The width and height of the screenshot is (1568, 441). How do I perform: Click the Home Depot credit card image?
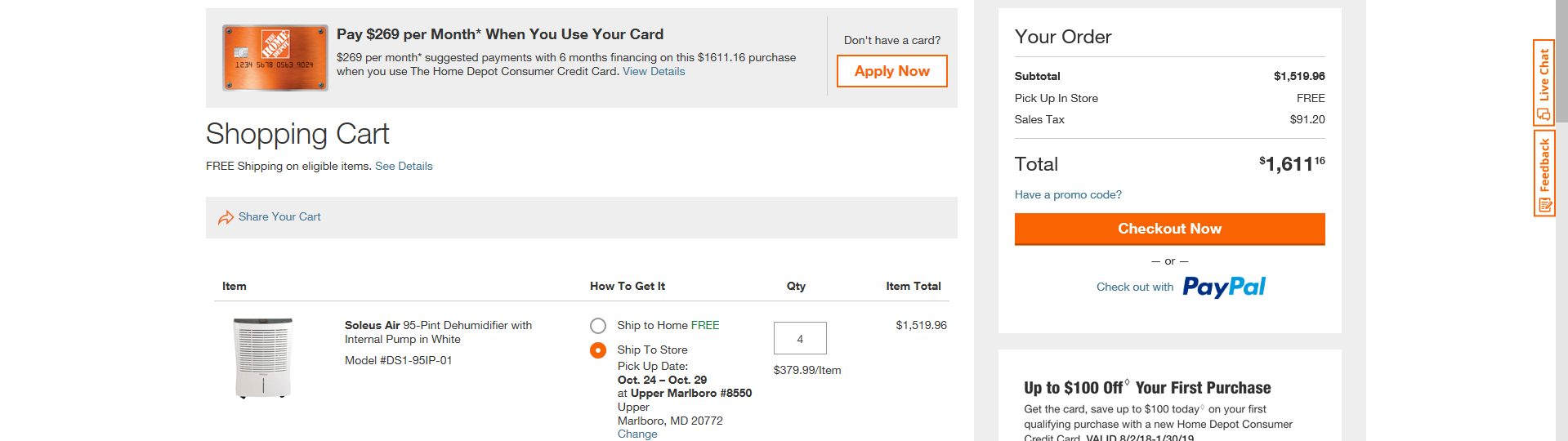pos(275,57)
